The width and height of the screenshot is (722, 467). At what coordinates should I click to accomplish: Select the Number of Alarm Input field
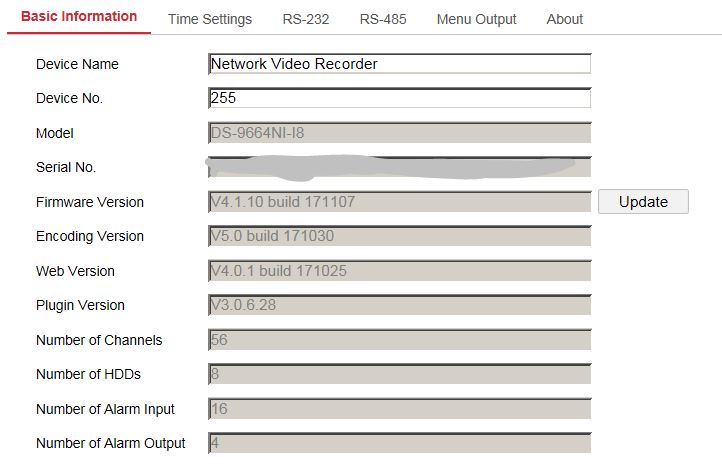click(400, 409)
